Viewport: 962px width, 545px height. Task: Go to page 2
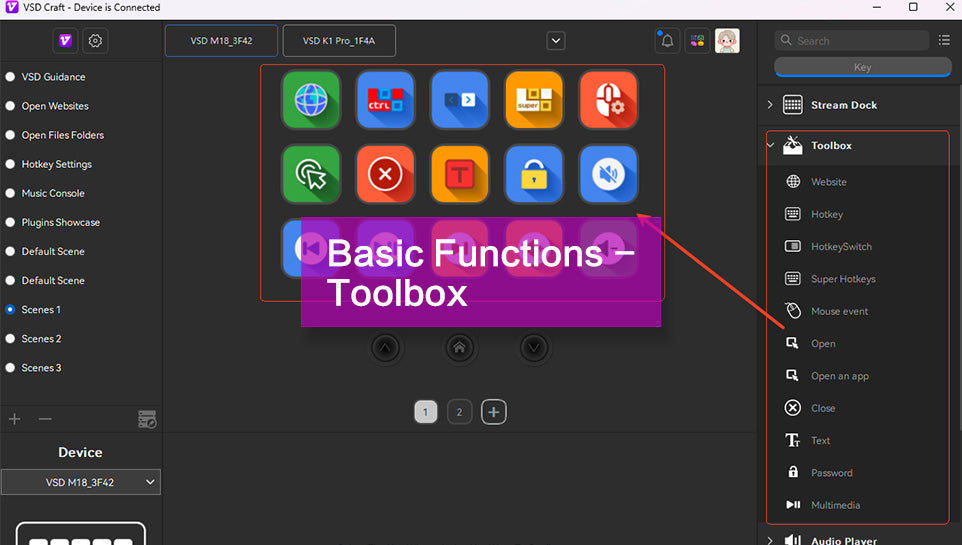pyautogui.click(x=460, y=412)
